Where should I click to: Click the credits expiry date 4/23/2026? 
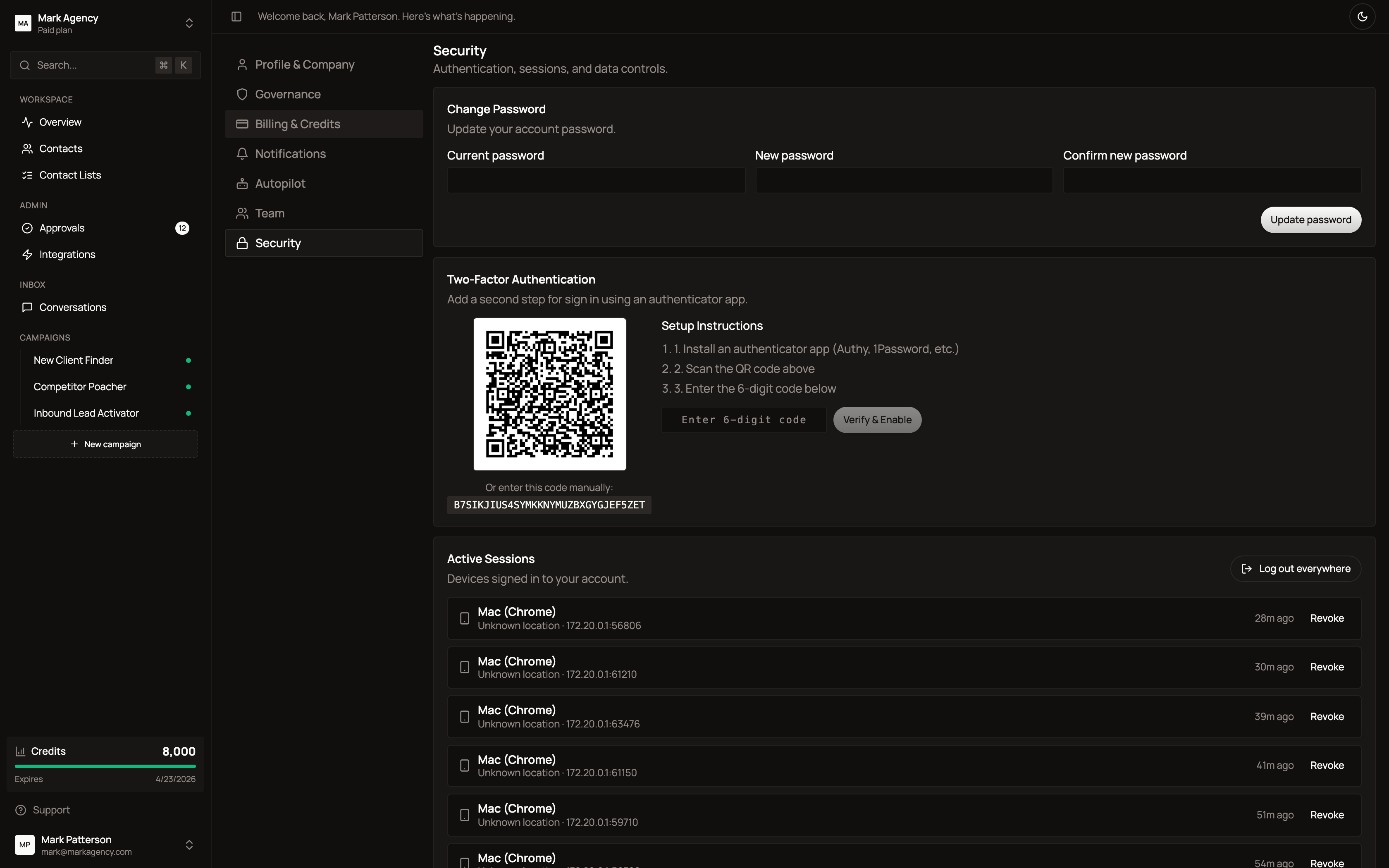[x=176, y=779]
